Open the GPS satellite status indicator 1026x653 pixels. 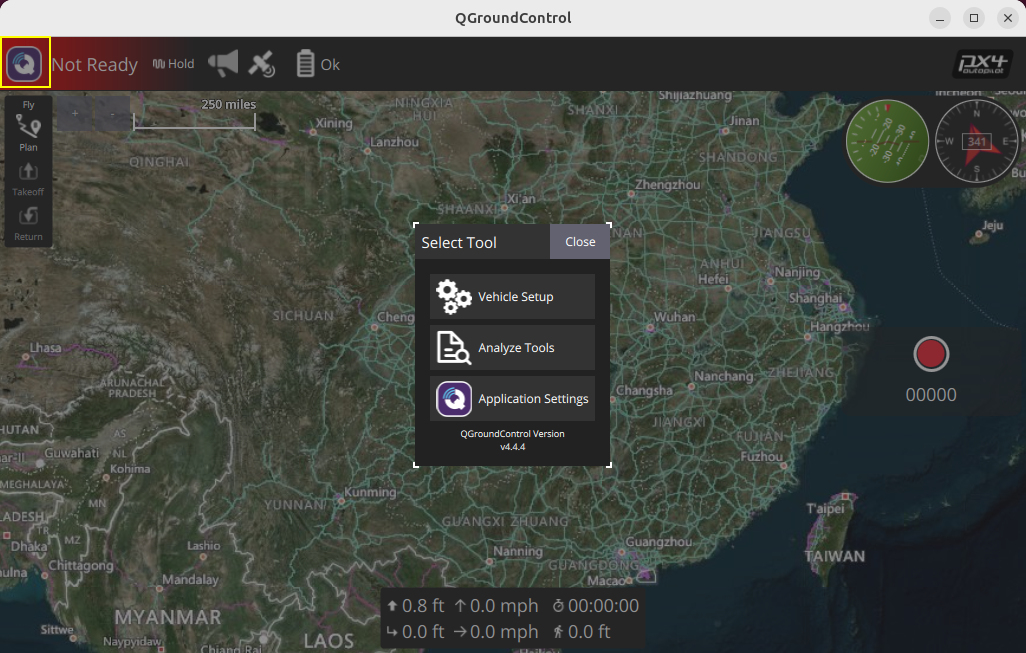pos(261,65)
